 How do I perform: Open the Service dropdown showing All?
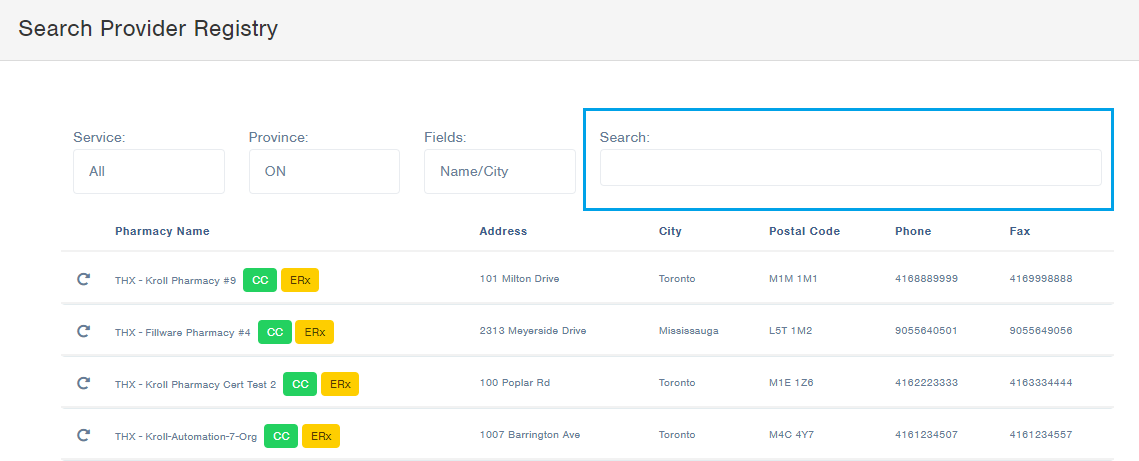(x=149, y=171)
